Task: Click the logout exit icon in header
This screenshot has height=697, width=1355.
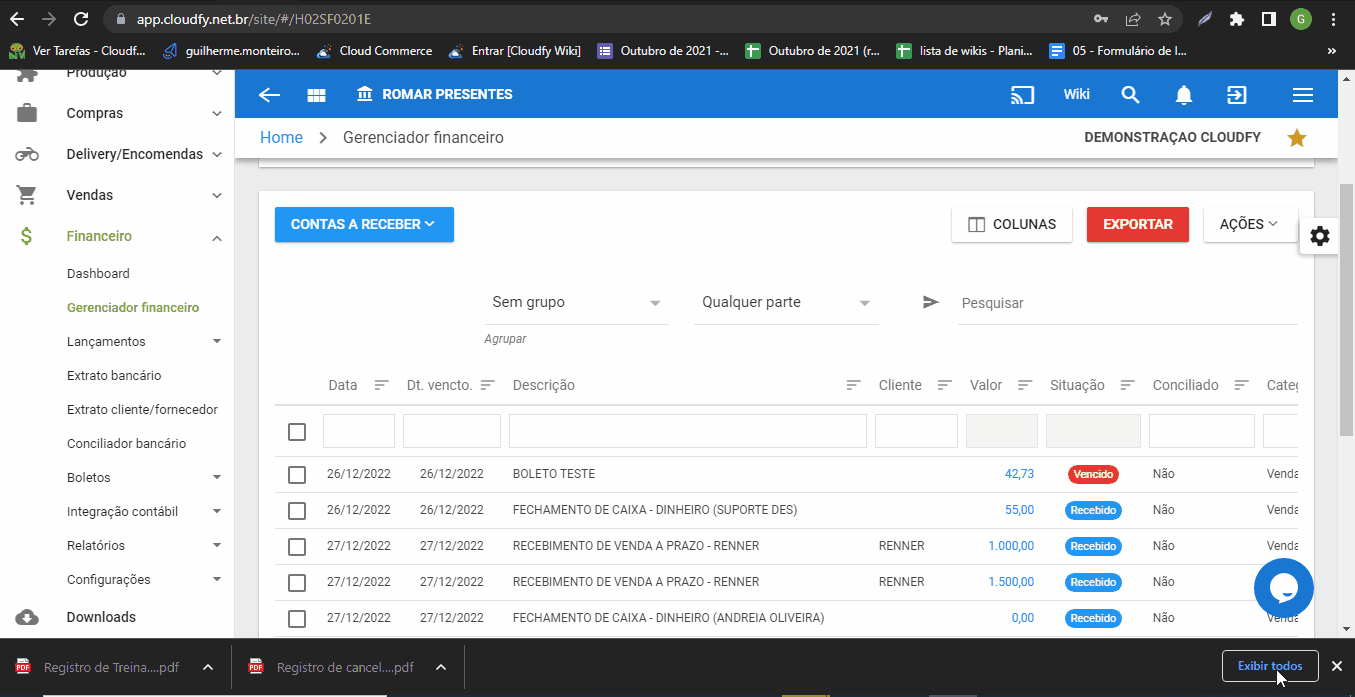Action: (1237, 95)
